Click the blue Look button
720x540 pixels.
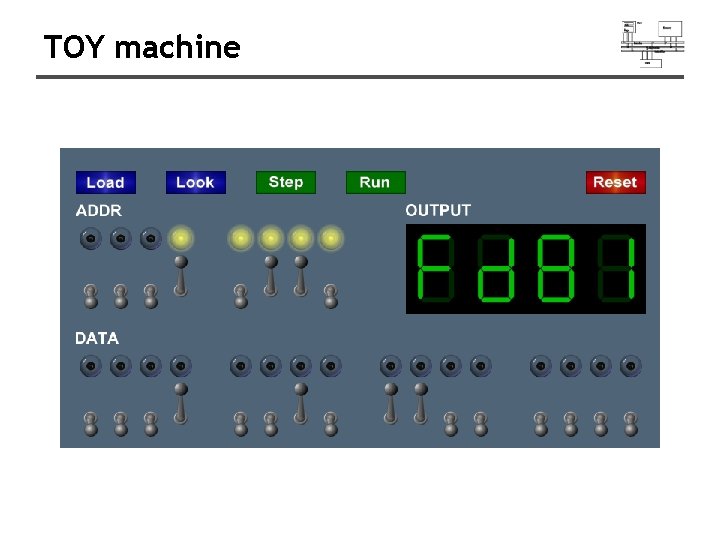(196, 182)
